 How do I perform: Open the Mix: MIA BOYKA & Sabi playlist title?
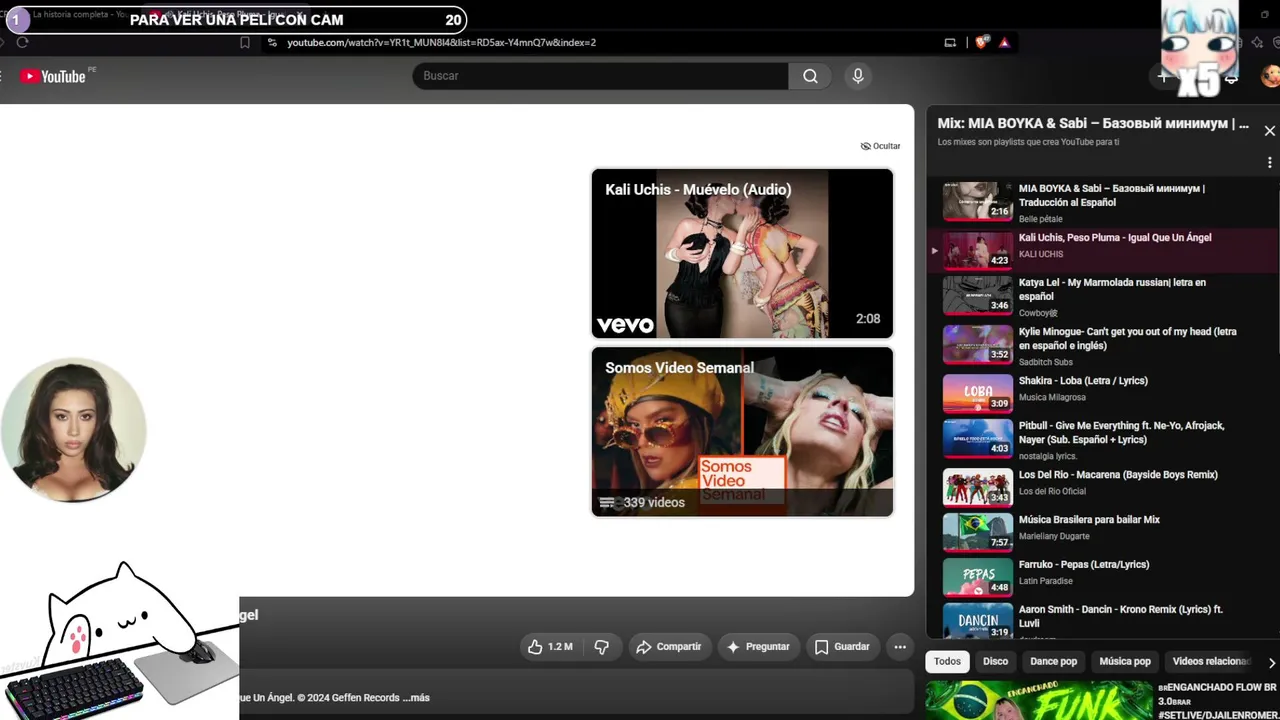[1093, 124]
